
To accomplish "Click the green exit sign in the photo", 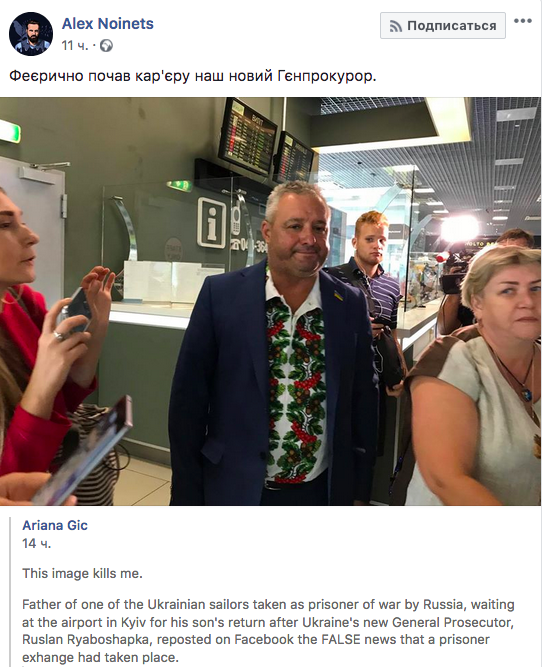I will 10,132.
